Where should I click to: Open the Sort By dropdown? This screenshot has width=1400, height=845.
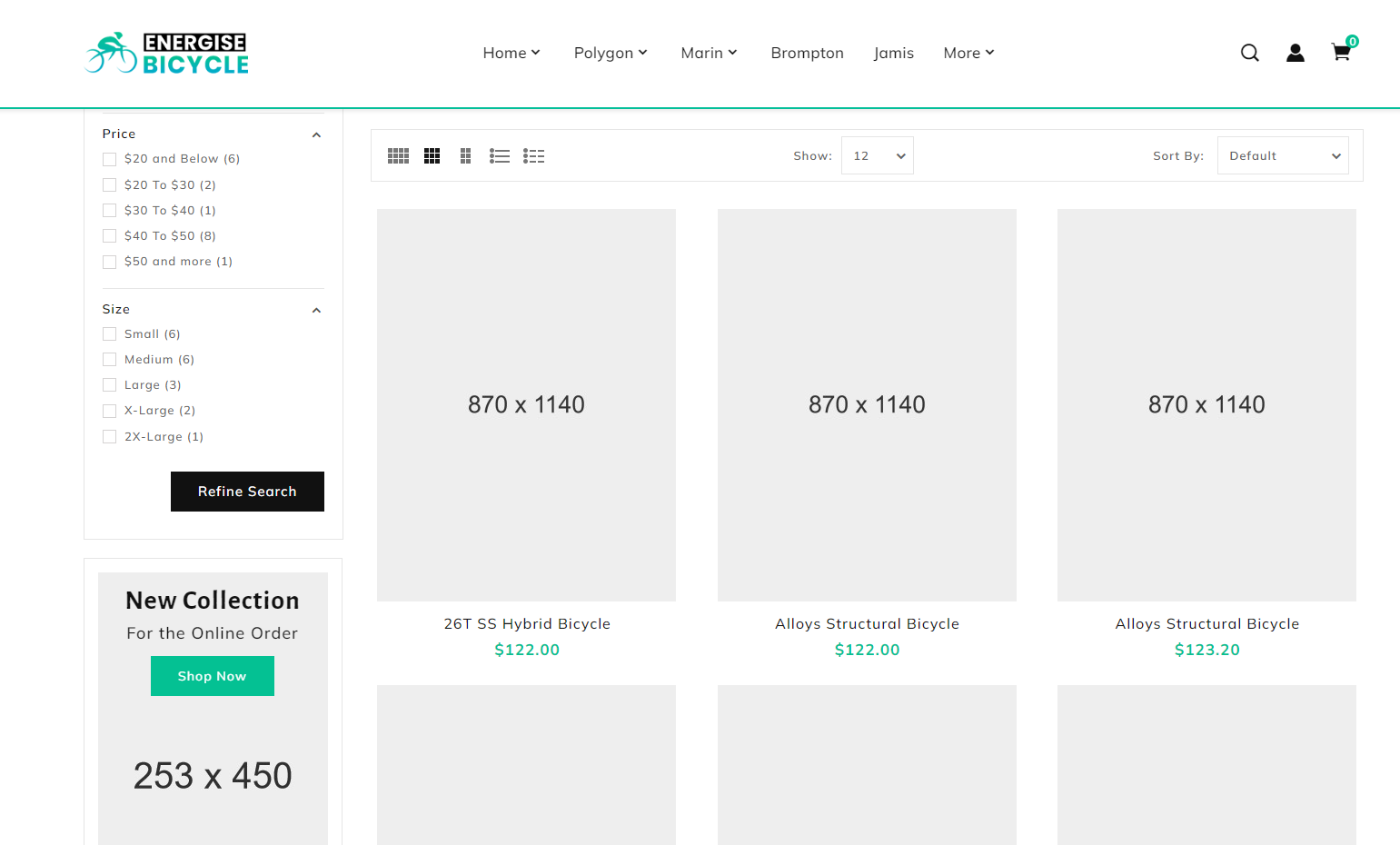tap(1282, 156)
